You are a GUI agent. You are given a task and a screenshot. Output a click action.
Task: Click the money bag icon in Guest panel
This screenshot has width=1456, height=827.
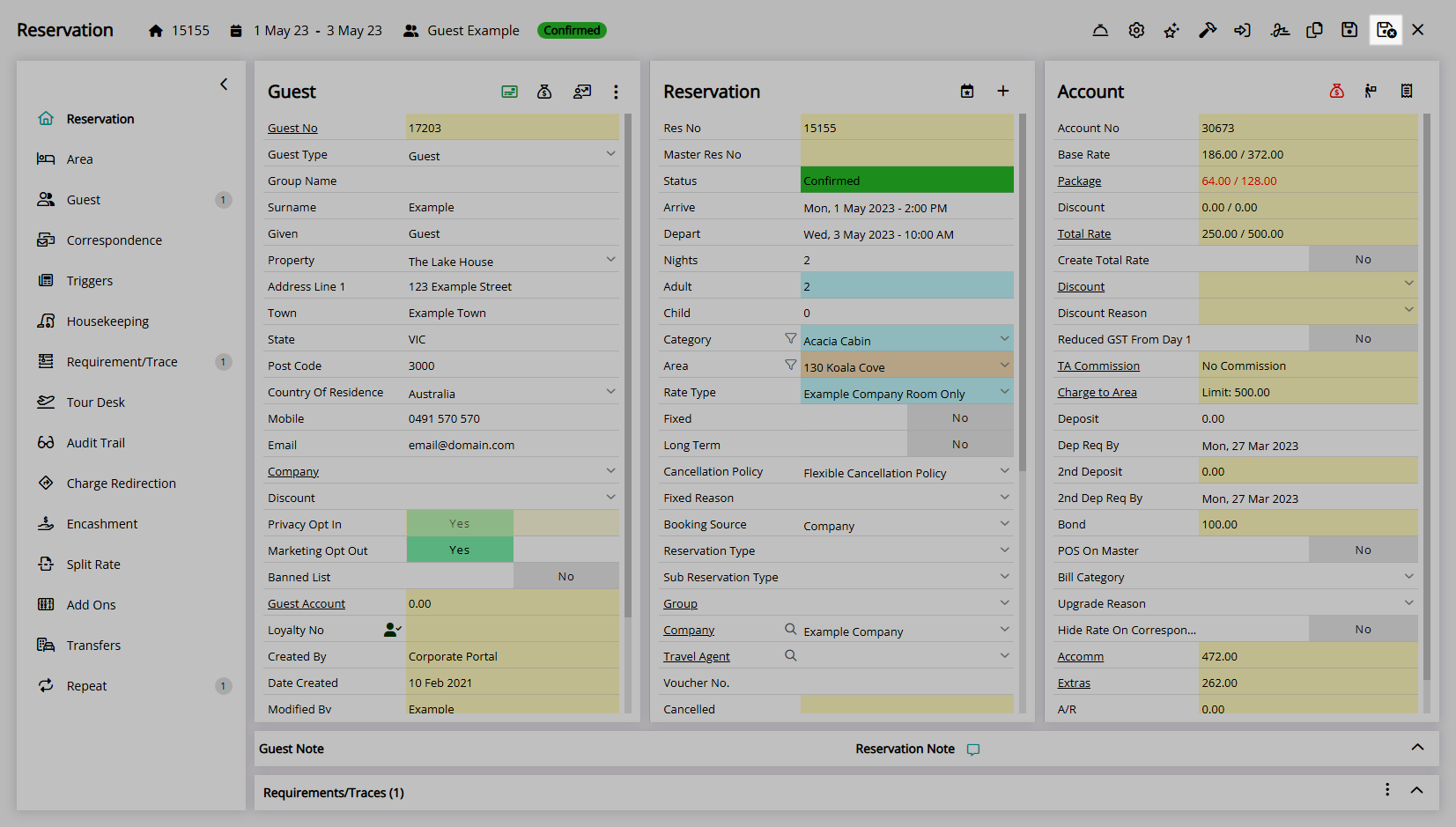544,92
